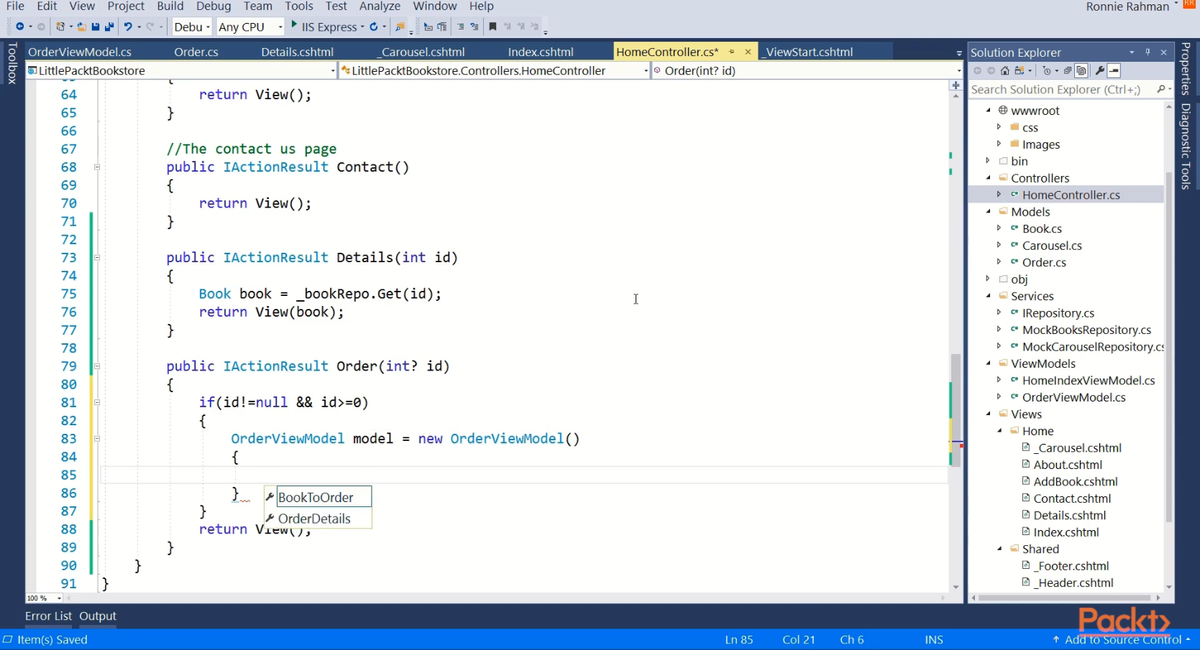Open the IIS Express target dropdown arrow
The image size is (1200, 650).
pyautogui.click(x=362, y=26)
